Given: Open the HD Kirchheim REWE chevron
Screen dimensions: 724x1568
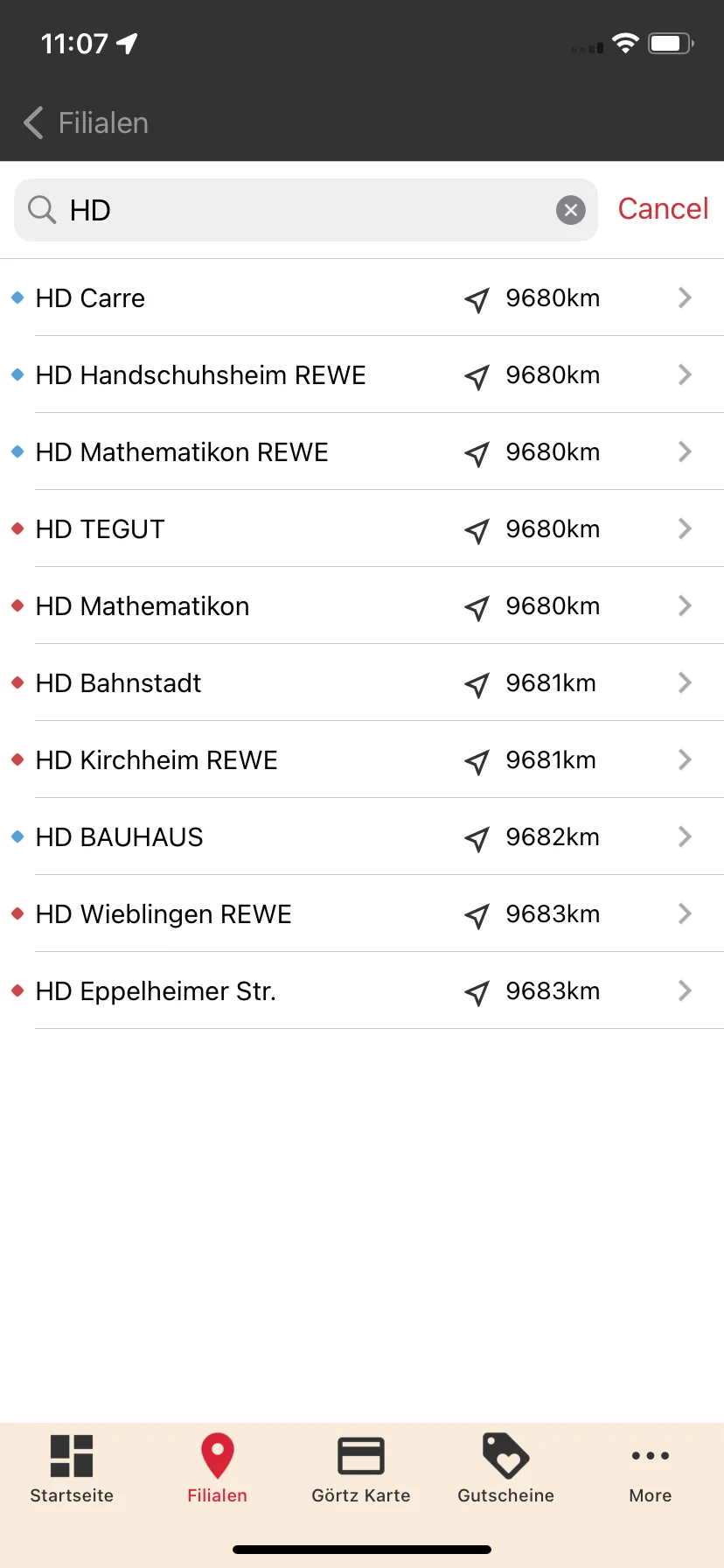Looking at the screenshot, I should (x=685, y=759).
